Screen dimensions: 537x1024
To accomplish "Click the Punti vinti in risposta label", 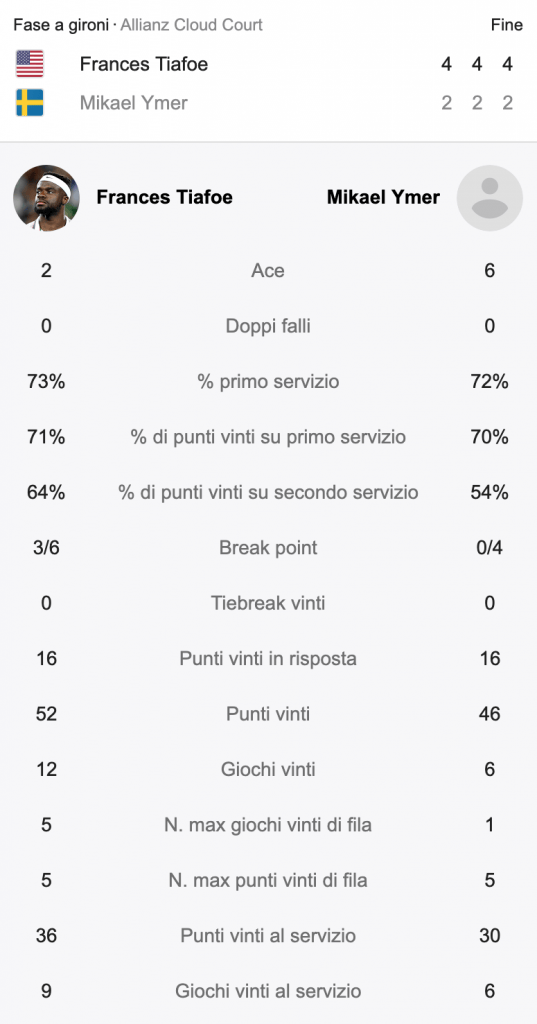I will 268,658.
